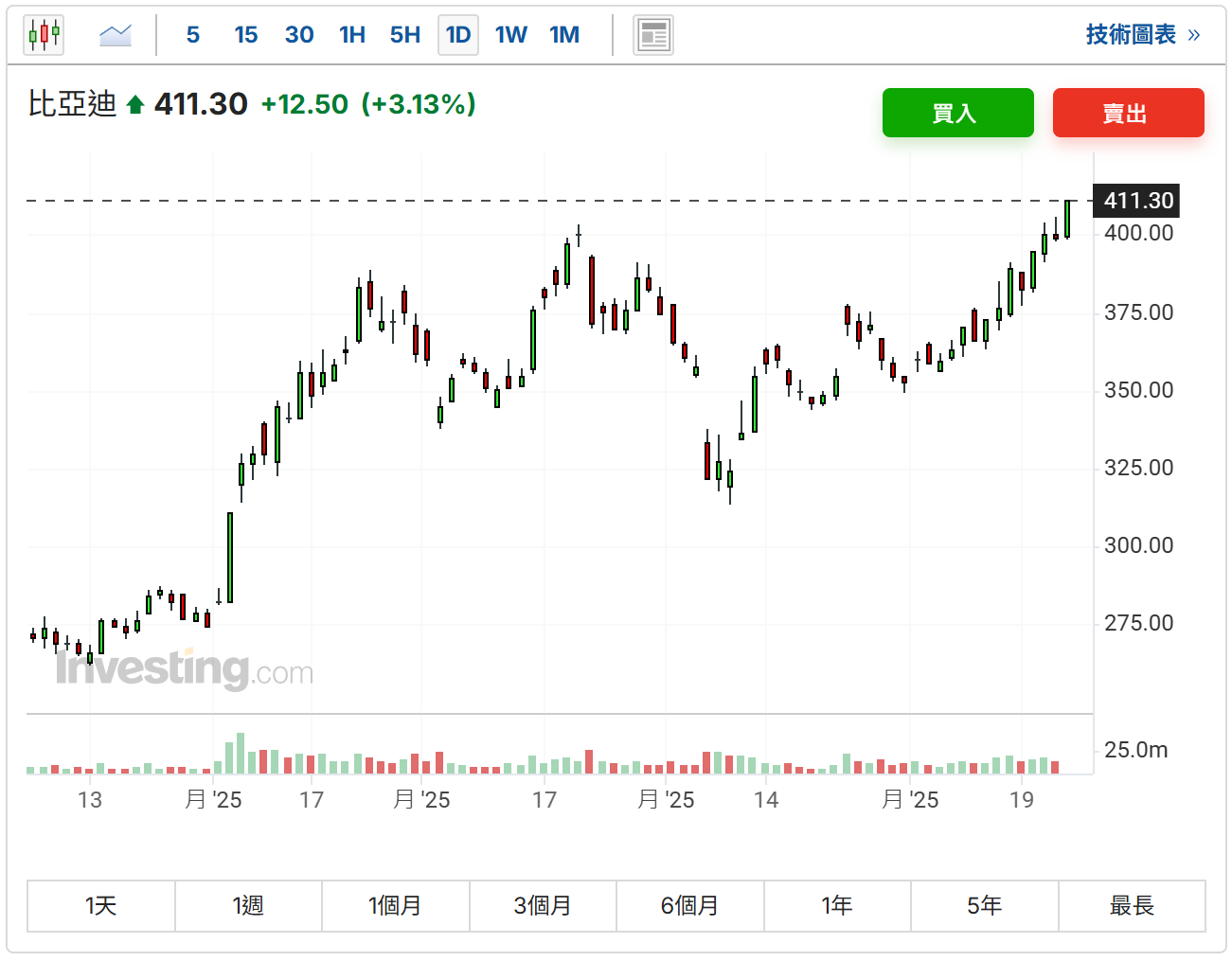Set the range to 1個月
The height and width of the screenshot is (961, 1232).
[396, 906]
